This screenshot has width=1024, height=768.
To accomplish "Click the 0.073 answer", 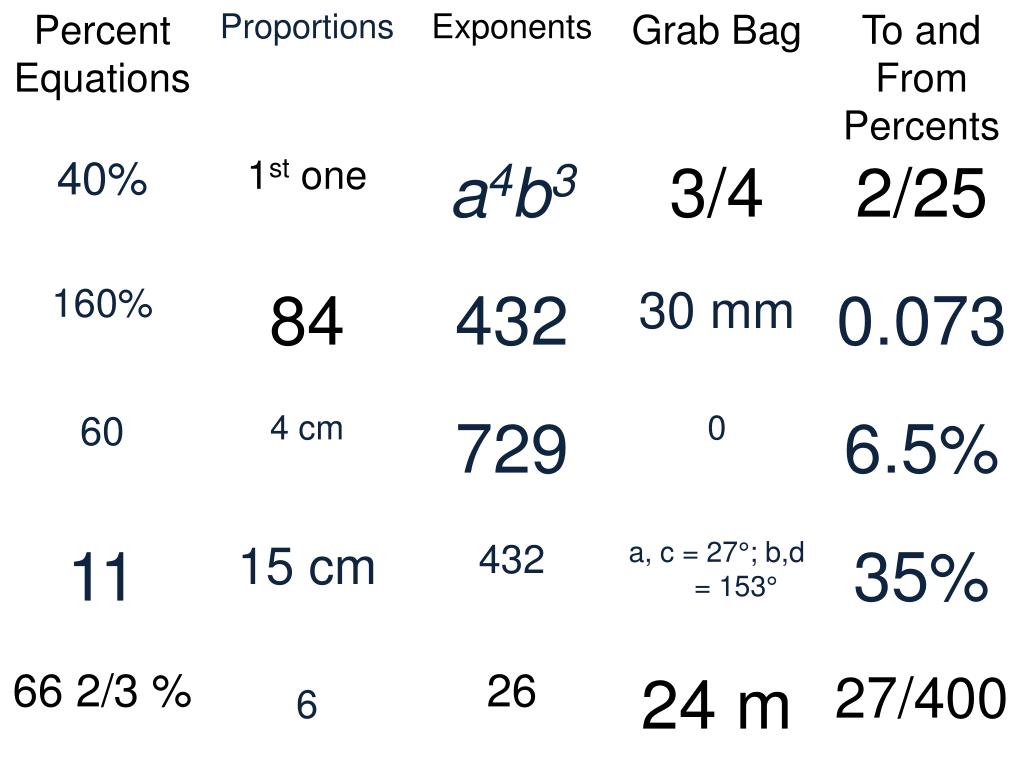I will click(x=921, y=321).
